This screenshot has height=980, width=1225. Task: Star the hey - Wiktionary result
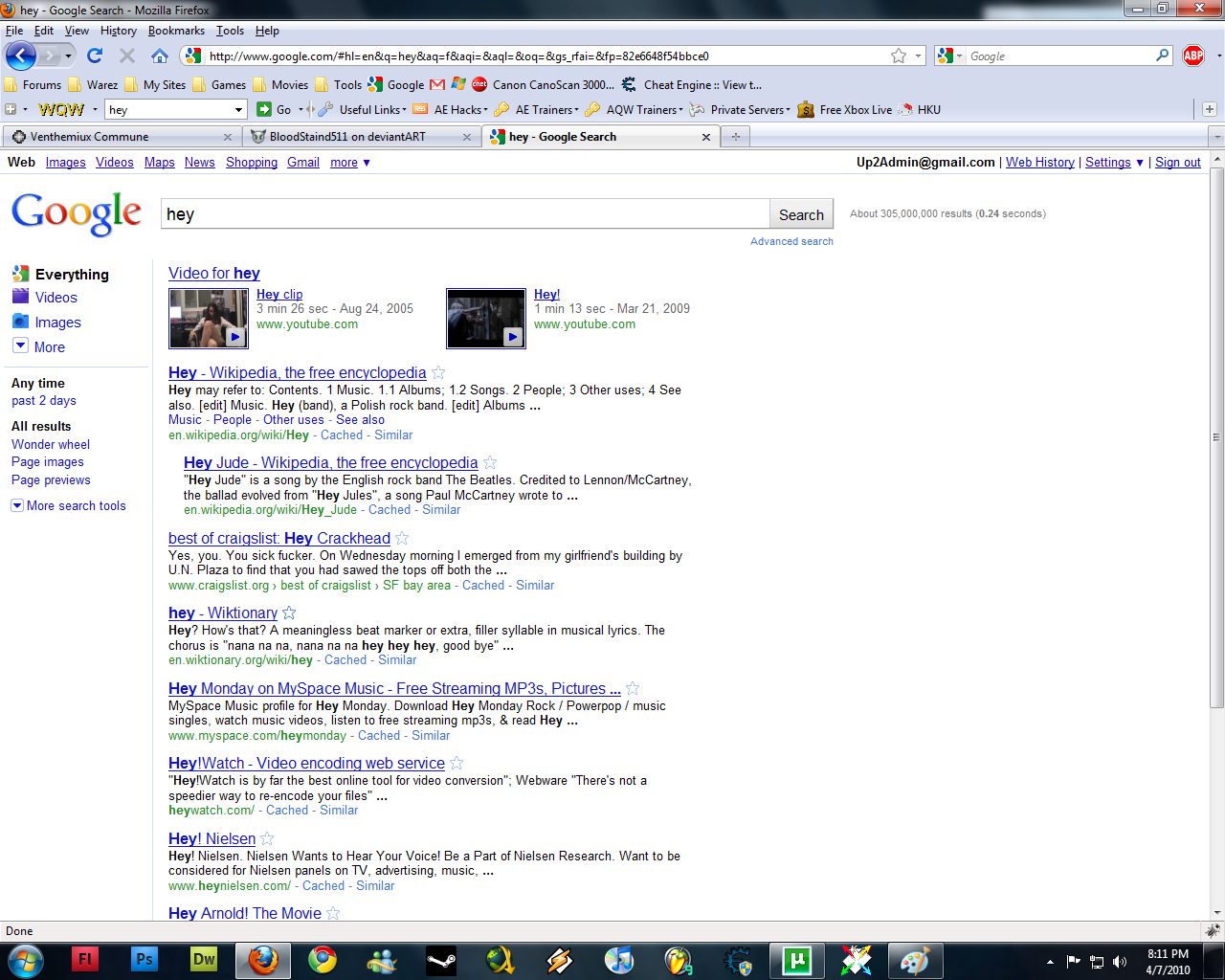[x=289, y=612]
